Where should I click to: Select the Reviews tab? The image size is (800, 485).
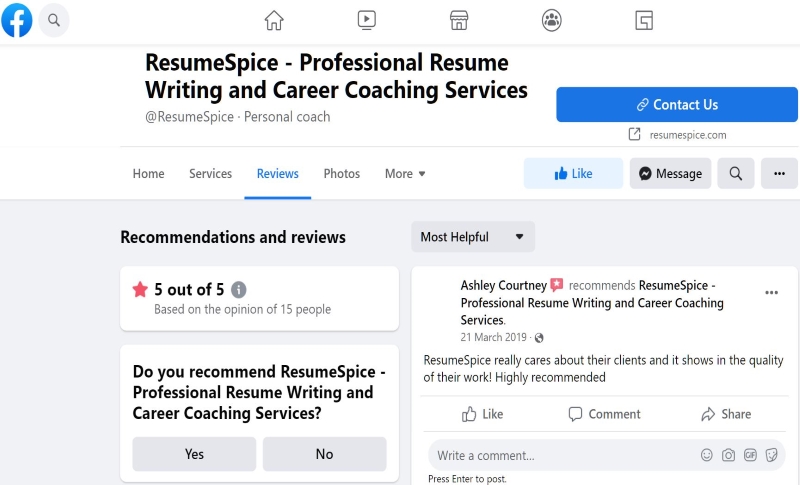[x=278, y=173]
